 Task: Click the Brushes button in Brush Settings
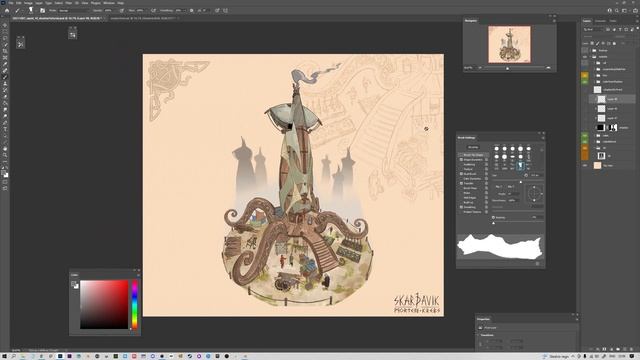coord(473,147)
